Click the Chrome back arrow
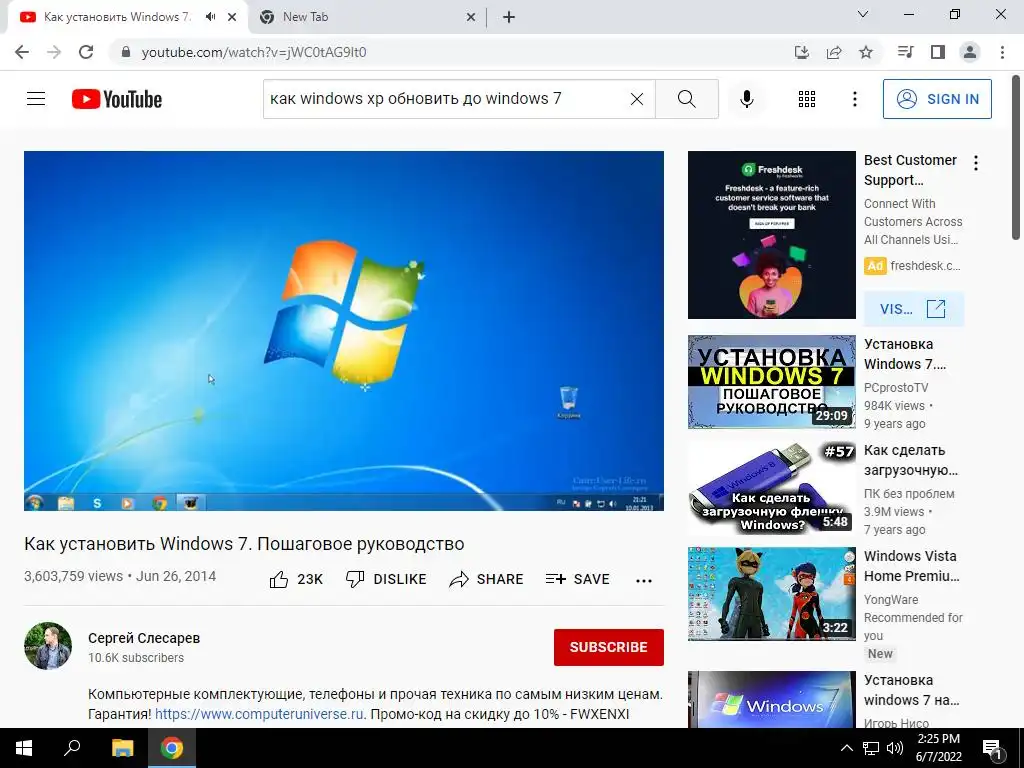This screenshot has width=1024, height=768. point(22,52)
